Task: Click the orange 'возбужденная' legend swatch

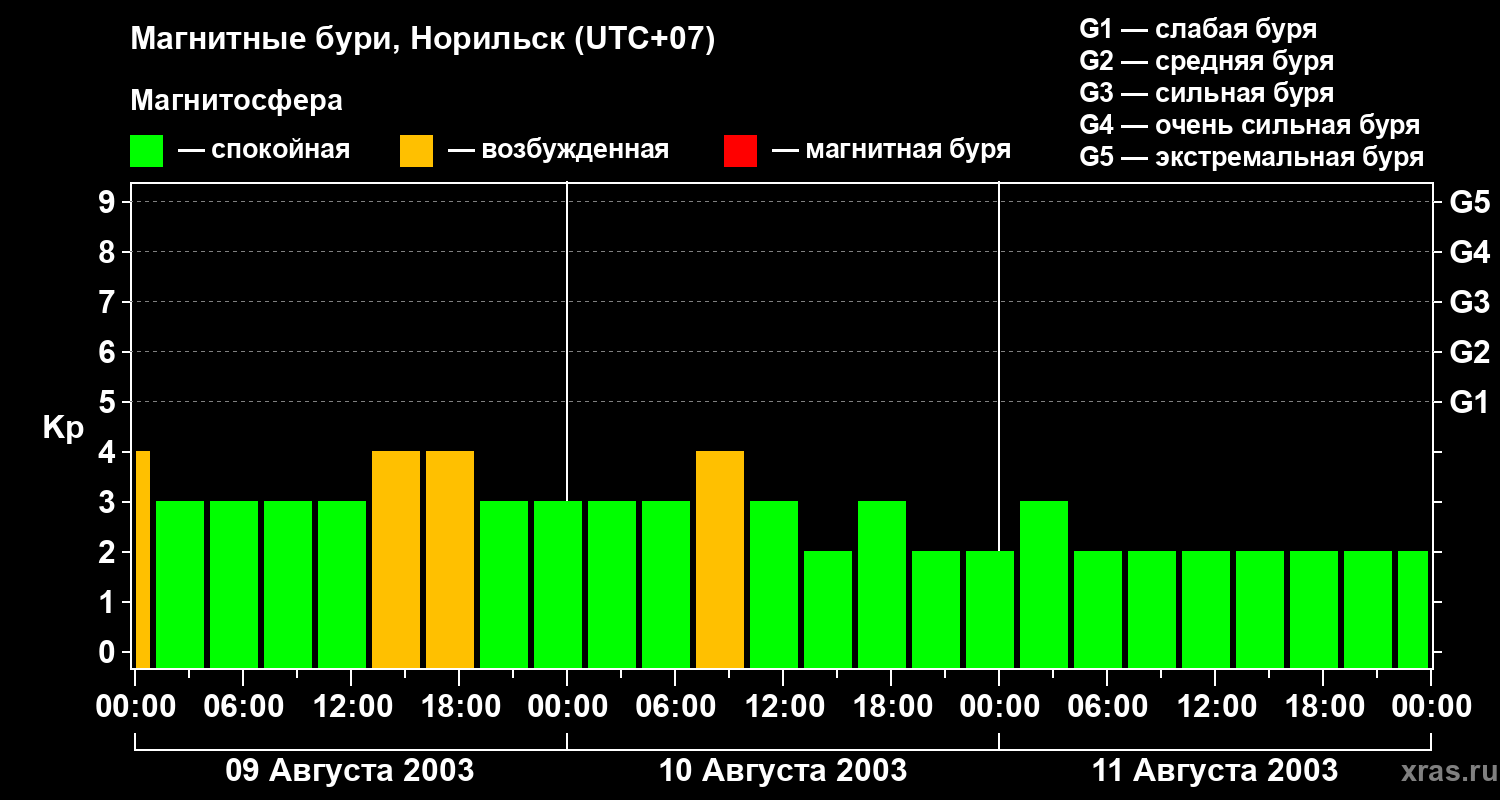Action: pos(416,151)
